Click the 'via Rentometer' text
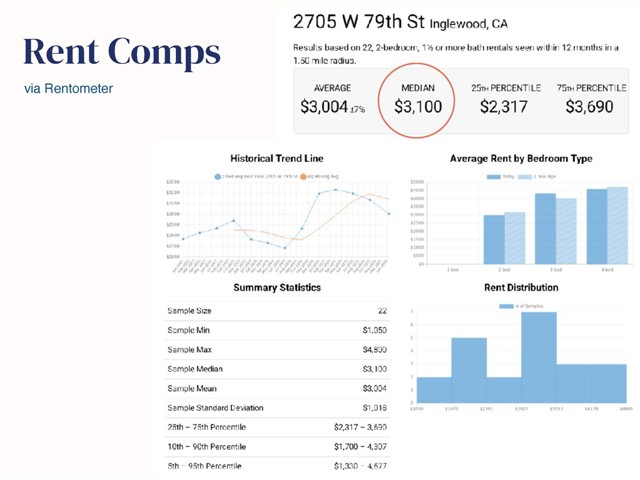Screen dimensions: 640x480 [x=68, y=89]
